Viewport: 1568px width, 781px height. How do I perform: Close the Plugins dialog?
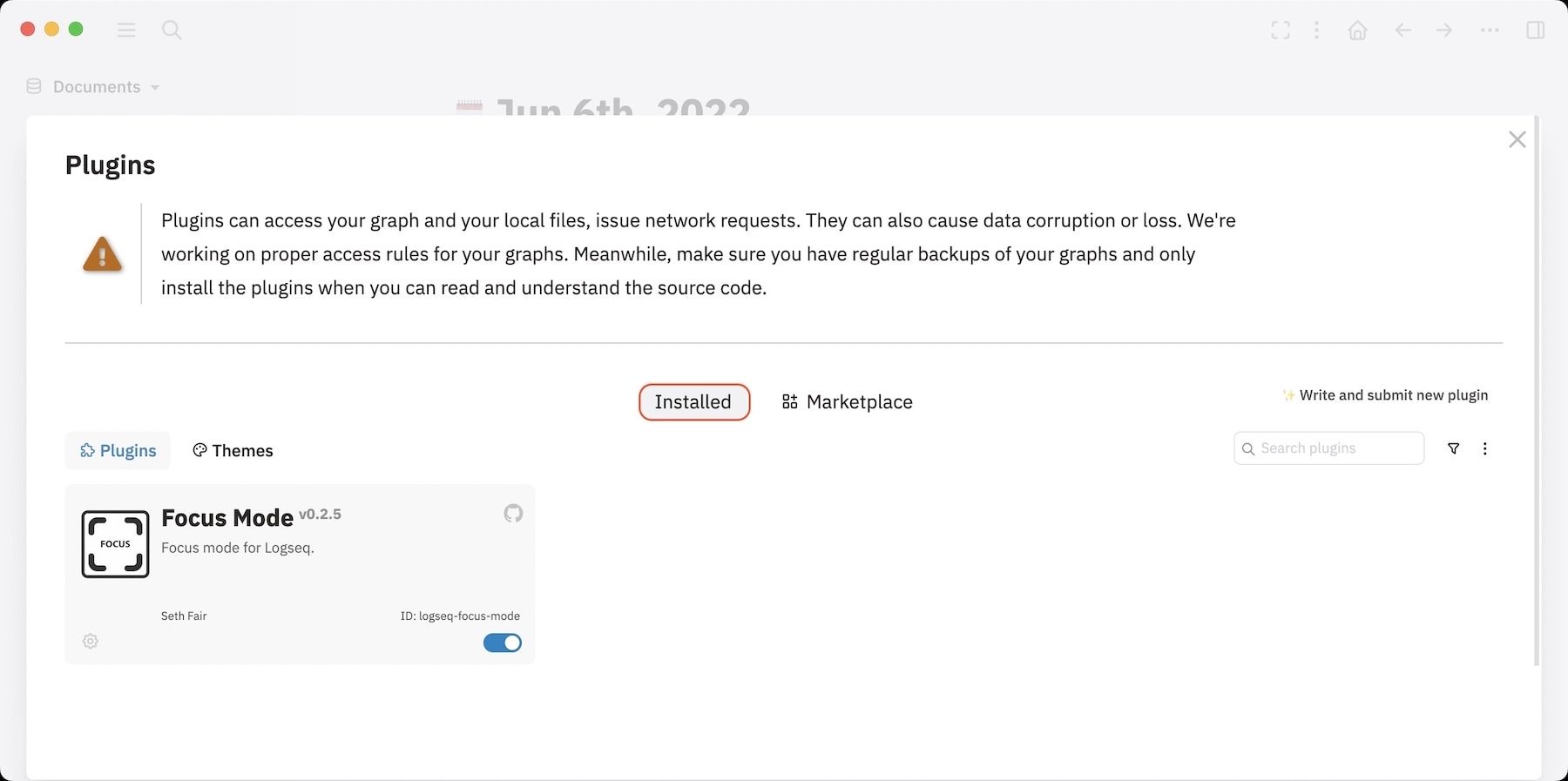pos(1517,140)
